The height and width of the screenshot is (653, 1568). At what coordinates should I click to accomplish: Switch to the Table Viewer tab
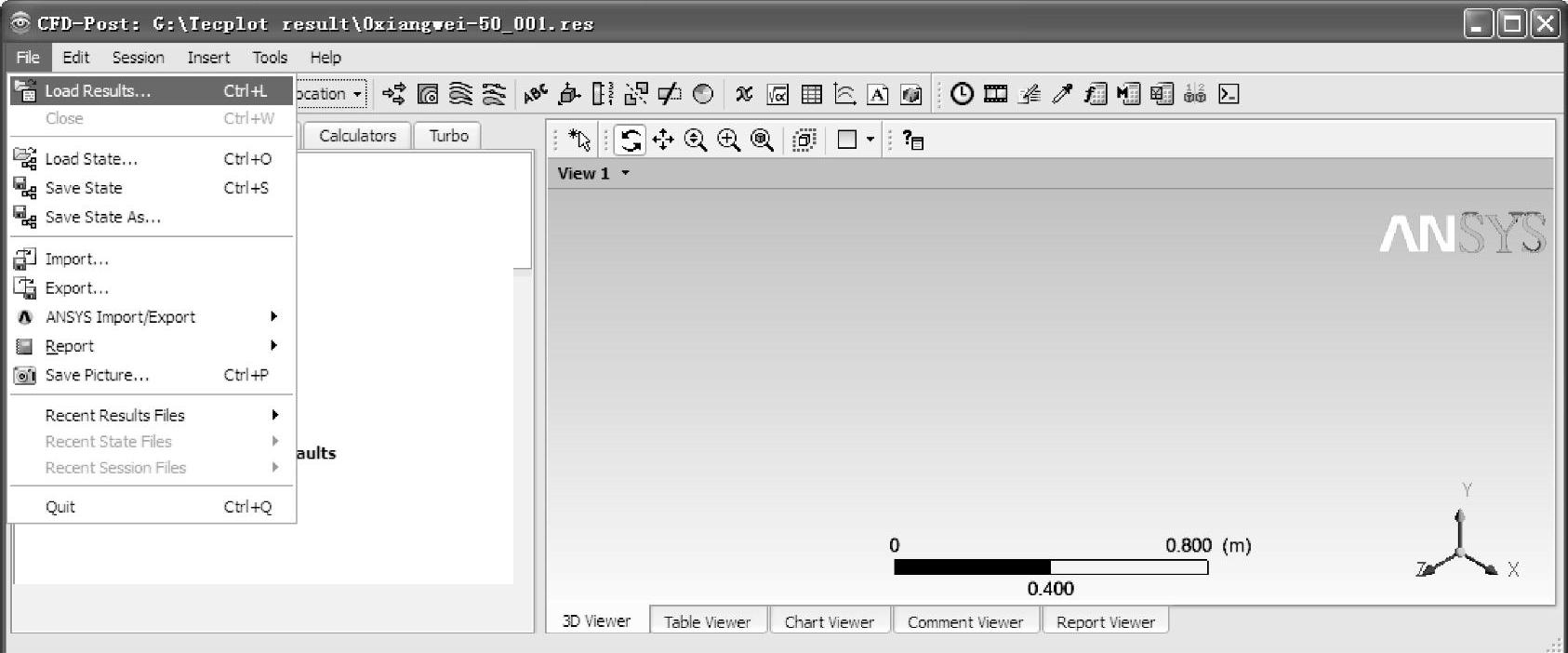[x=708, y=621]
